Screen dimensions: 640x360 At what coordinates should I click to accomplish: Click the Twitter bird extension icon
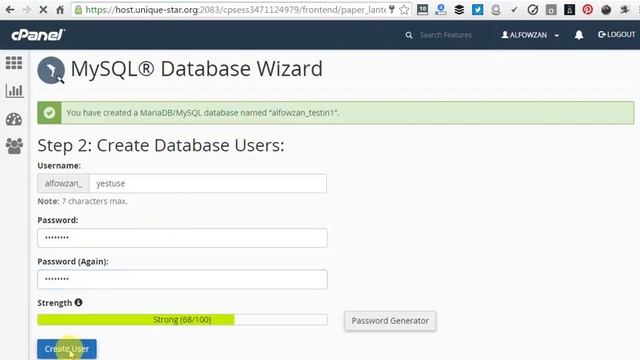pos(477,9)
